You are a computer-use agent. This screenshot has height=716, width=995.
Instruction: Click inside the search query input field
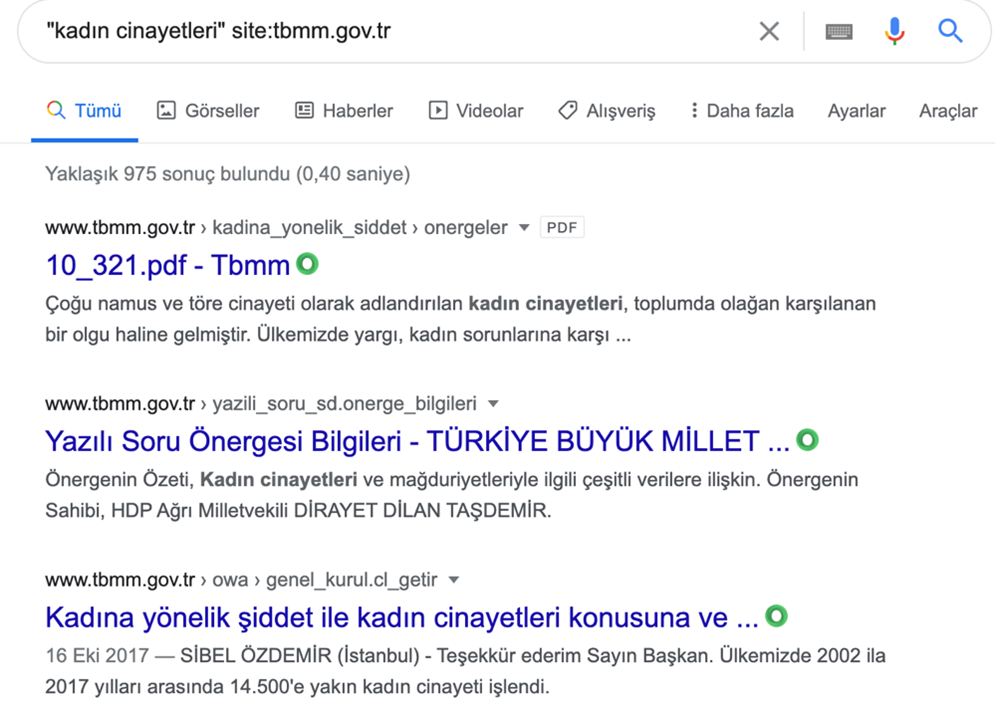click(393, 30)
